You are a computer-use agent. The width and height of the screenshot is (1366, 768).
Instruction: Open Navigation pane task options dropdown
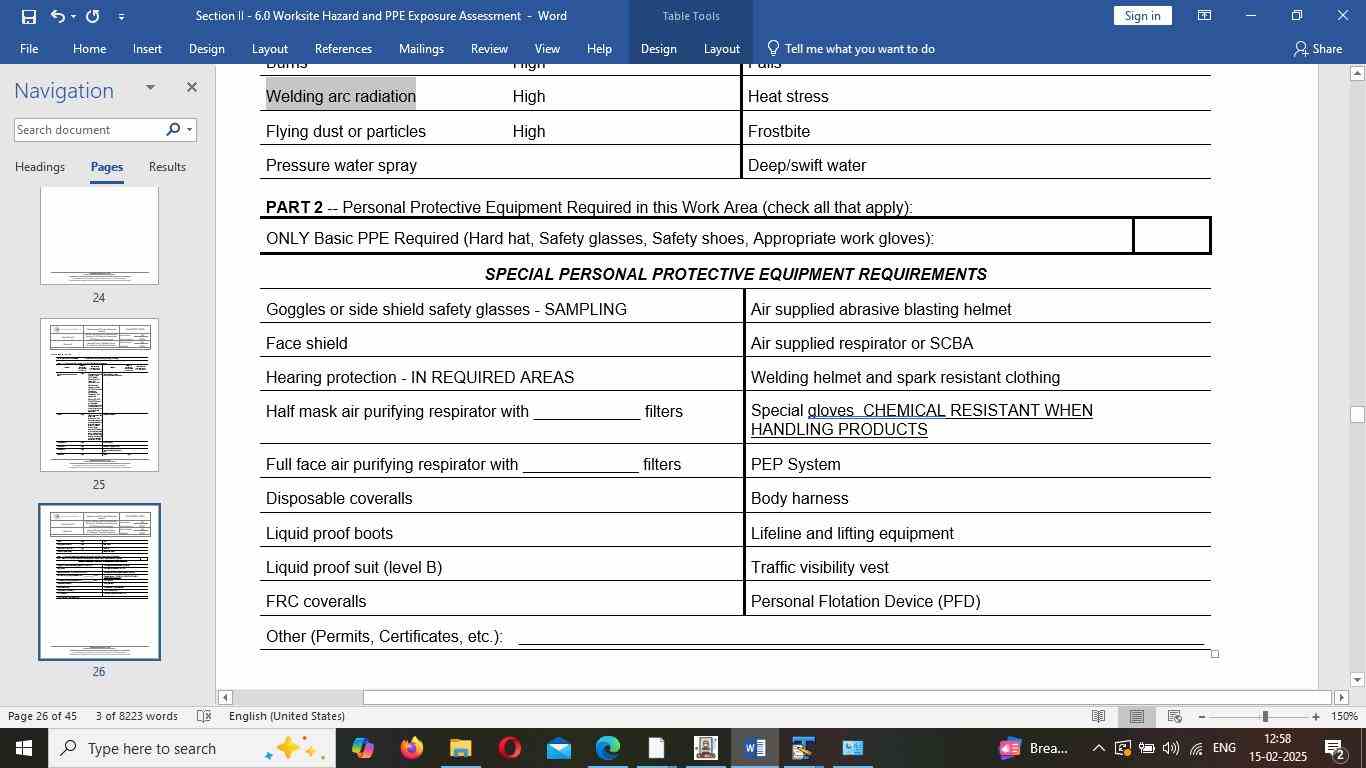click(150, 88)
